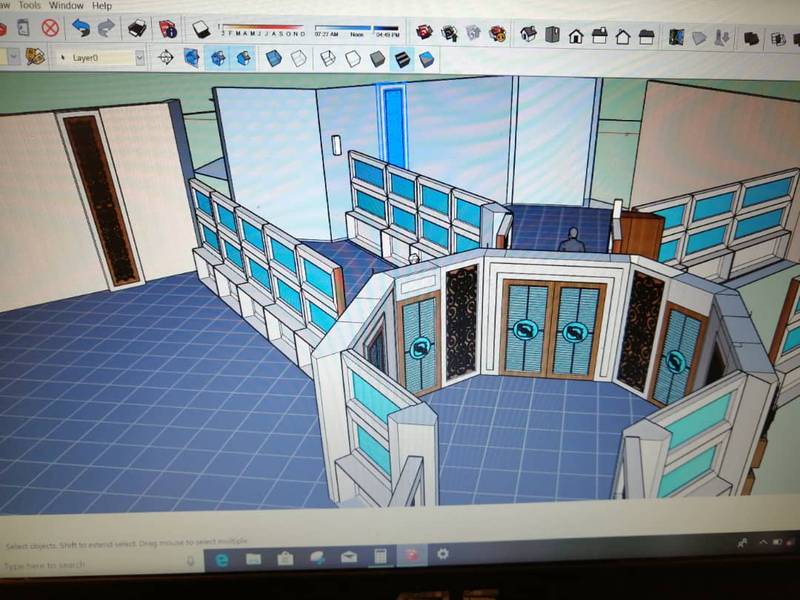Open the Help menu
Image resolution: width=800 pixels, height=600 pixels.
tap(103, 5)
